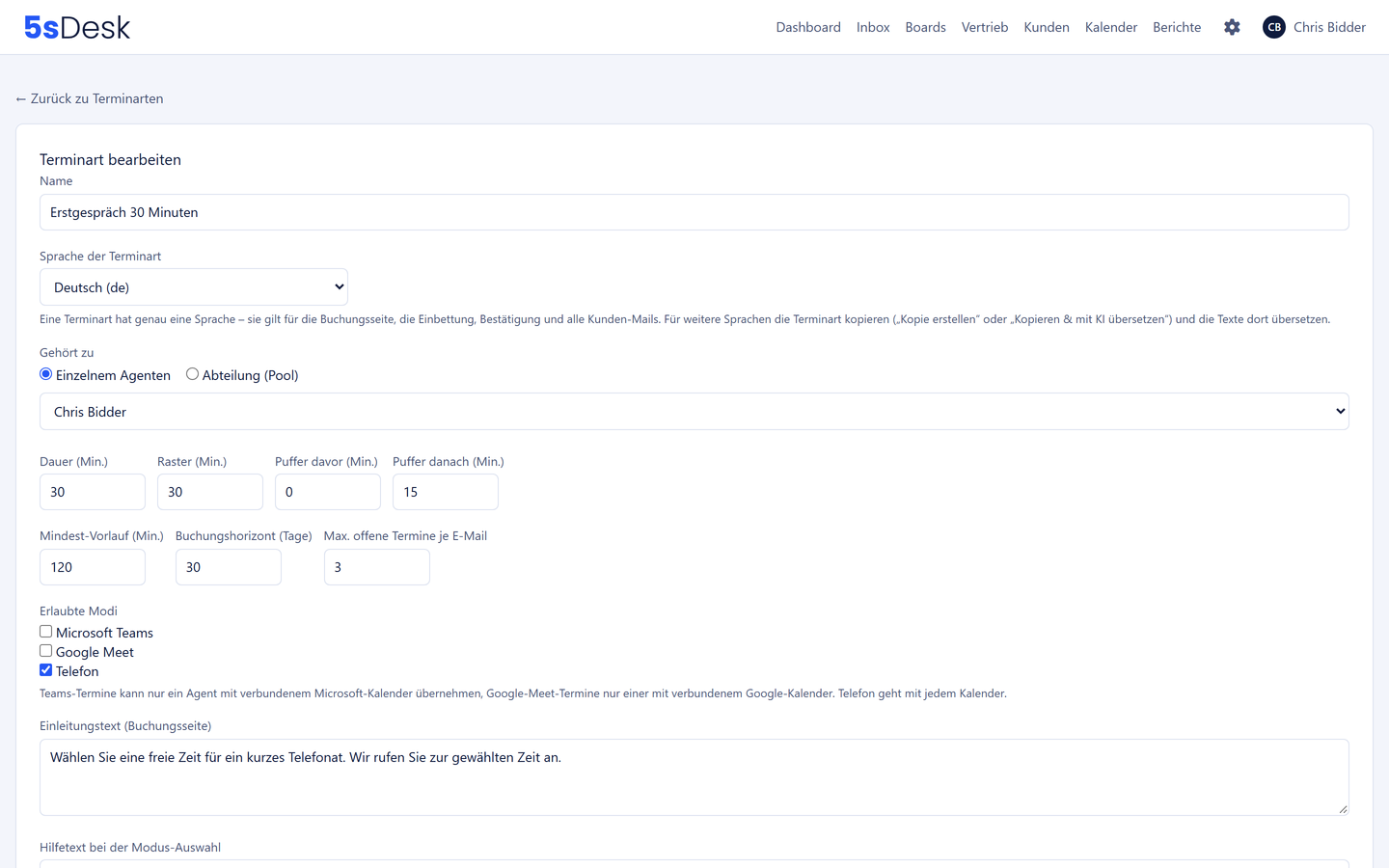Open the Kalender navigation item
This screenshot has height=868, width=1389.
(1111, 27)
